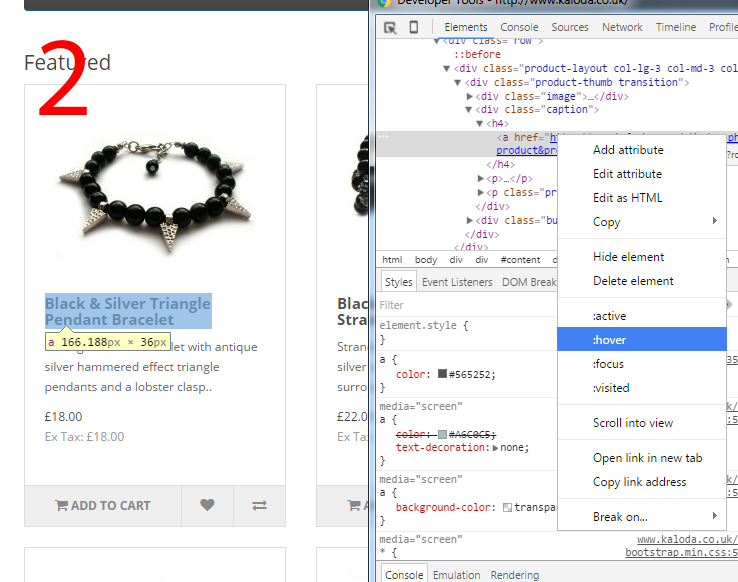Collapse the product-layout div node

tap(447, 69)
